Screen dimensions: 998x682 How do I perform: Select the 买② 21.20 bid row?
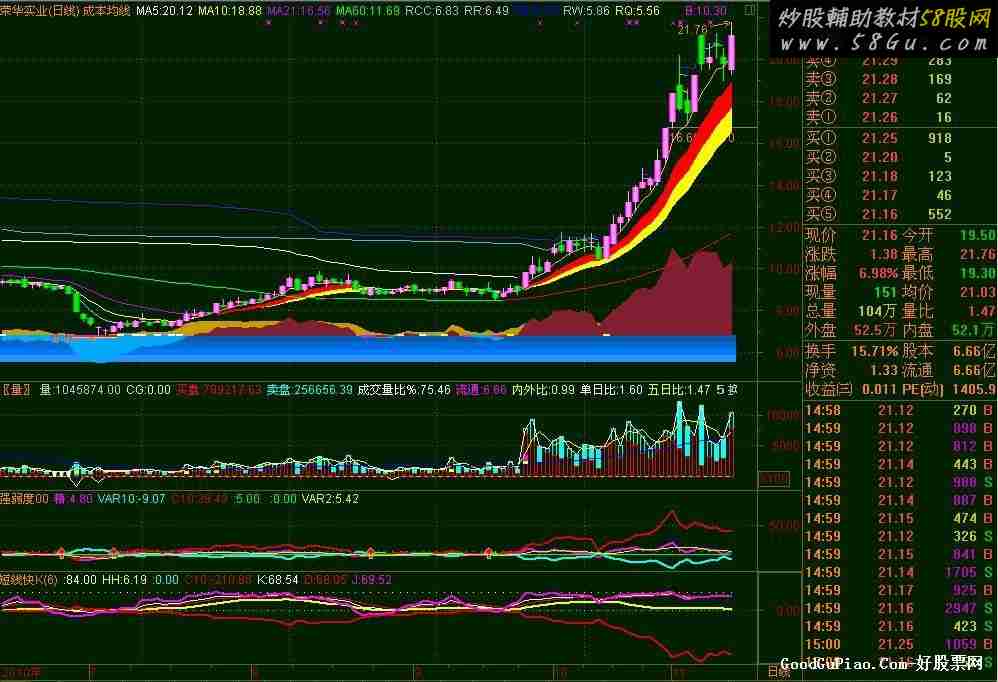878,157
